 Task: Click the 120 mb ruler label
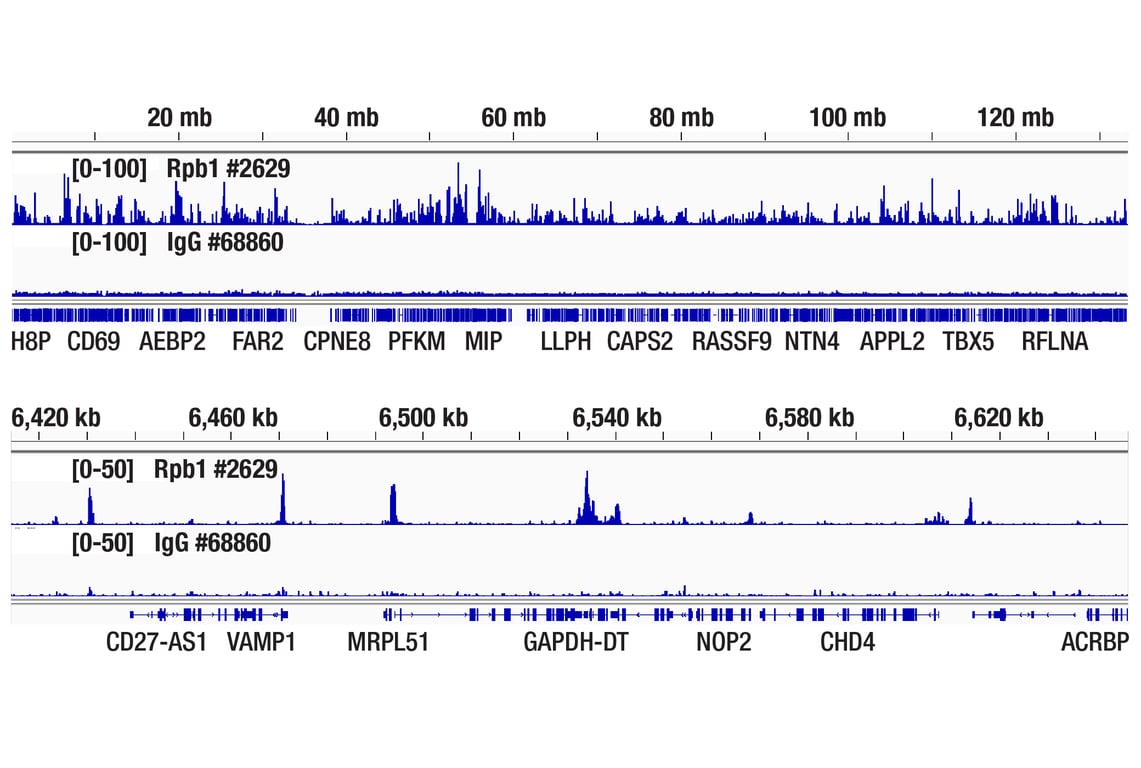tap(1015, 118)
